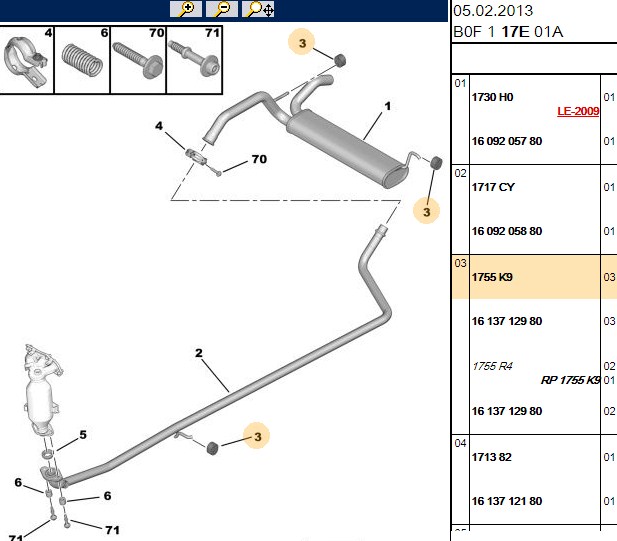Select highlighted callout 3 above the silencer
617x541 pixels.
coord(302,42)
